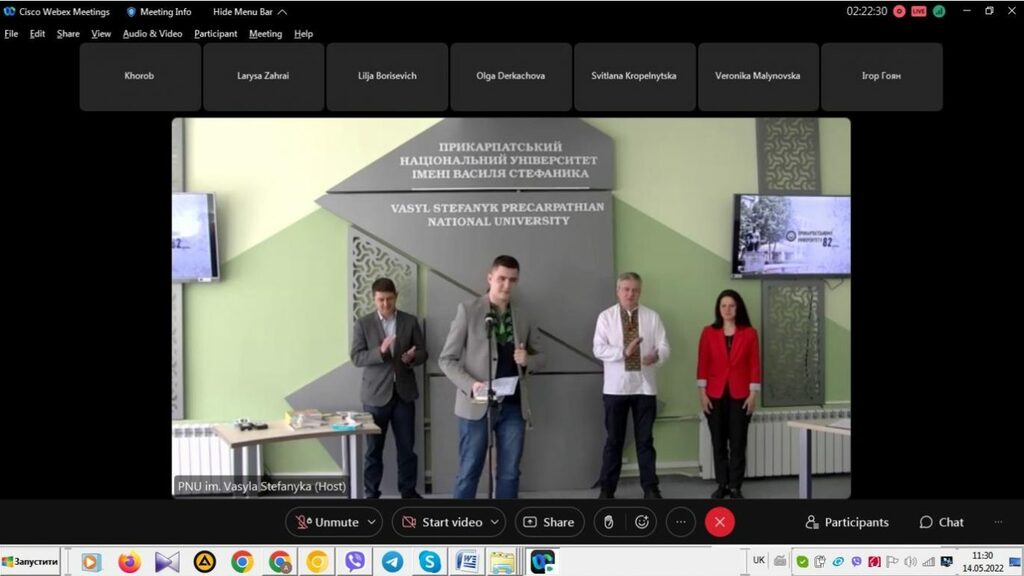This screenshot has width=1024, height=576.
Task: Open more options ellipsis in meeting controls
Action: 680,522
